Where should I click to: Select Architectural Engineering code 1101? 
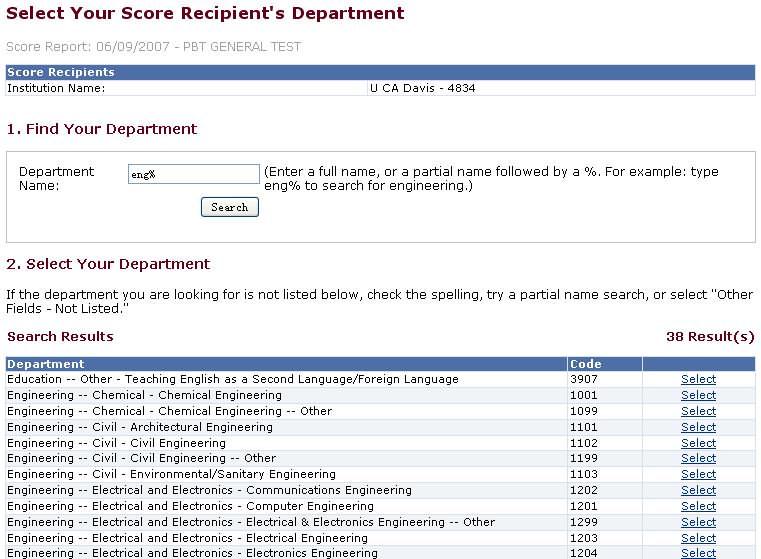point(698,427)
